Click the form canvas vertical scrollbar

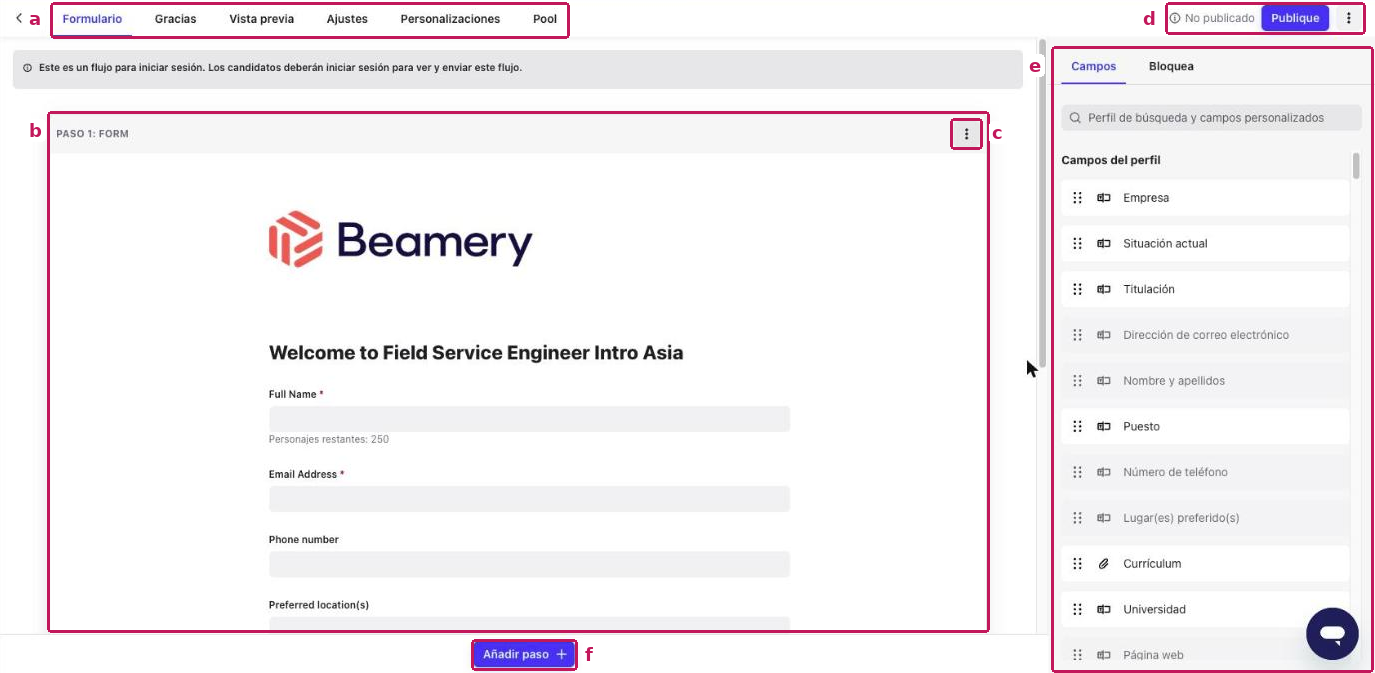[1042, 205]
